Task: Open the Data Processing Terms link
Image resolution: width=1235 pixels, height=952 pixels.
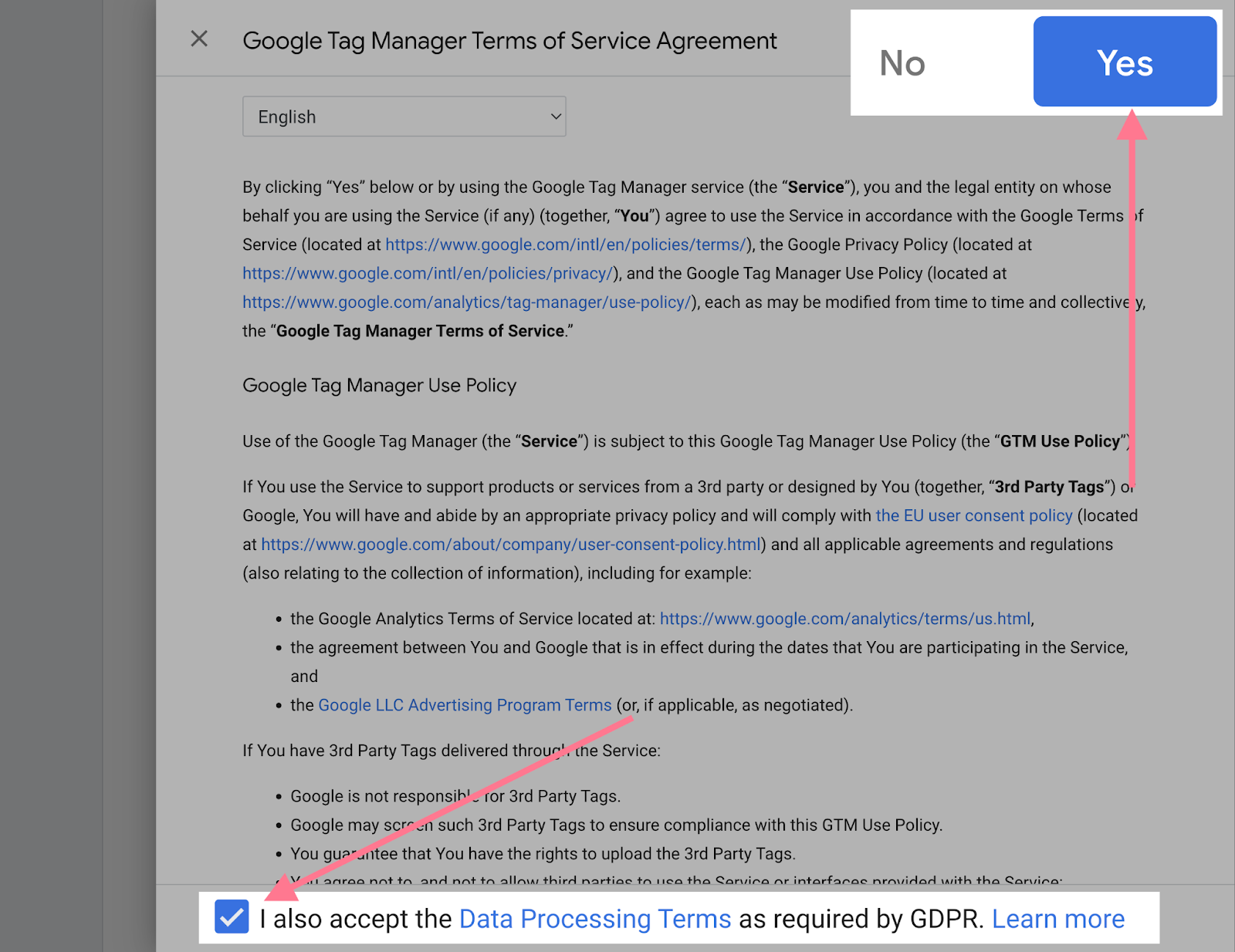Action: click(594, 918)
